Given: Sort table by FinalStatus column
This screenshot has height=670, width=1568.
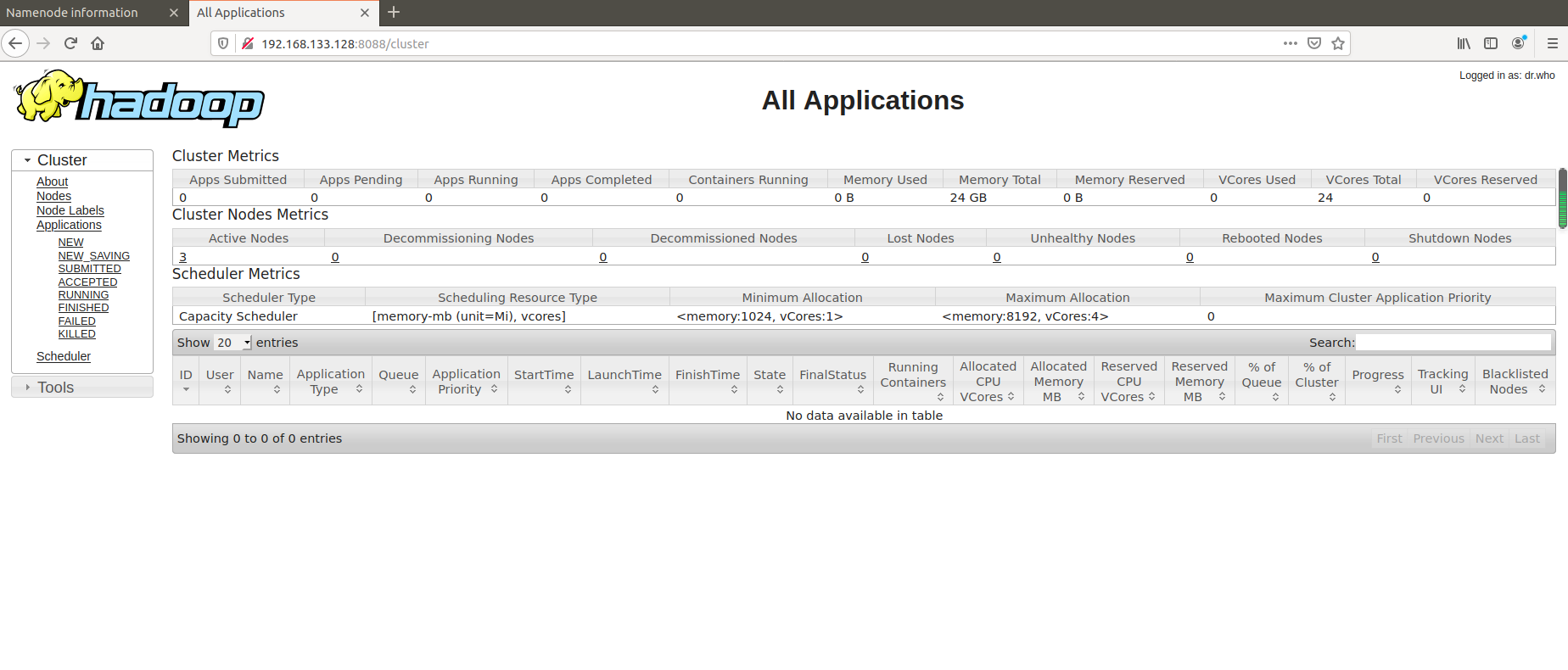Looking at the screenshot, I should pos(833,381).
